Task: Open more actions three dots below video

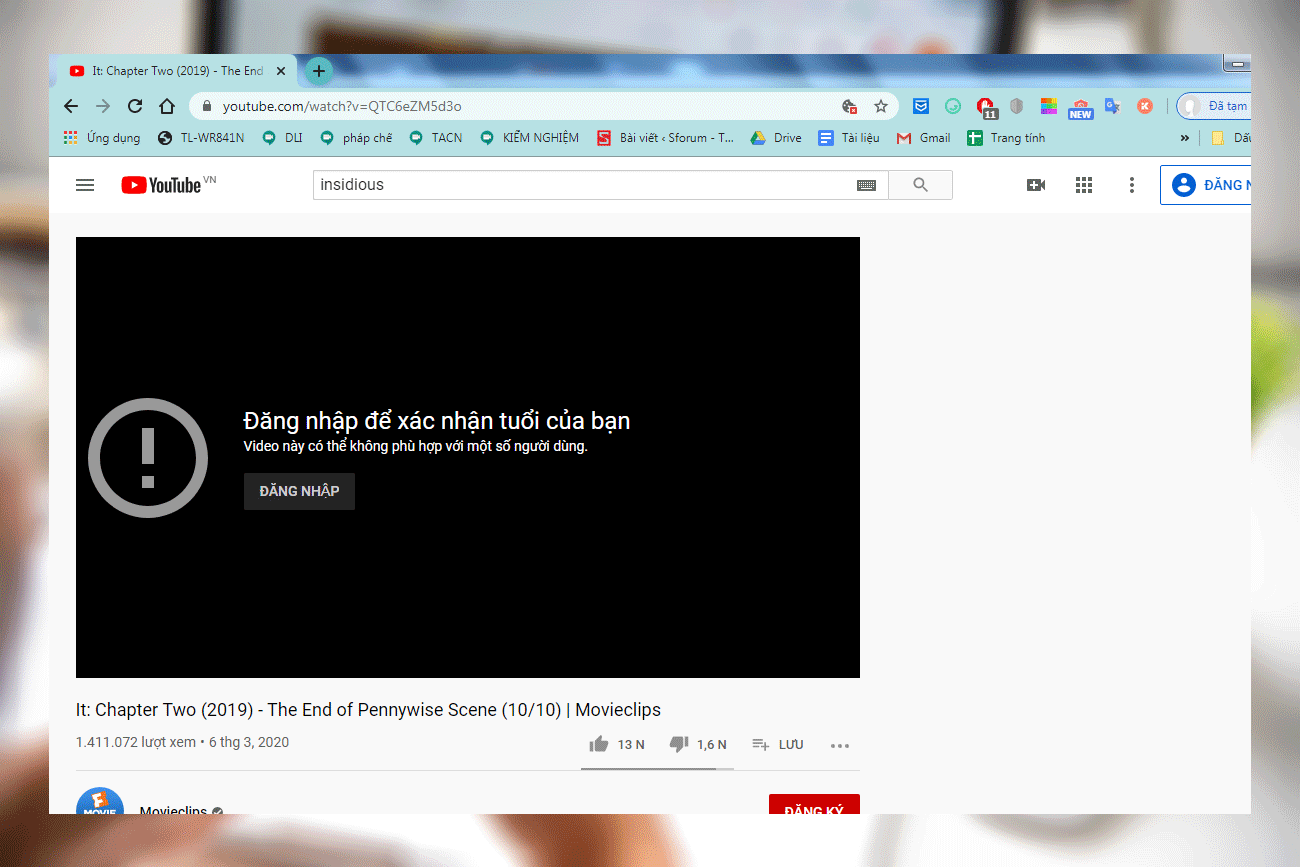Action: [x=840, y=745]
